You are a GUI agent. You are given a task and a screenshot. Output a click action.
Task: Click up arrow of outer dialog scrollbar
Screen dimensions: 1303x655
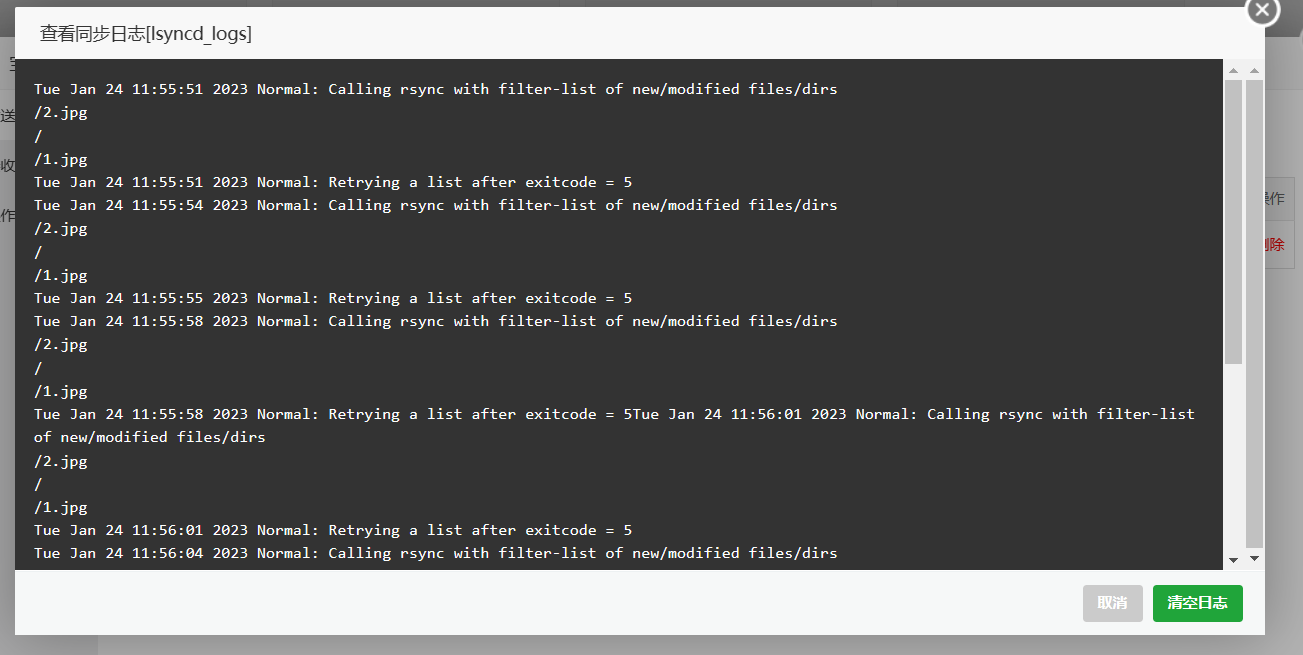tap(1254, 71)
